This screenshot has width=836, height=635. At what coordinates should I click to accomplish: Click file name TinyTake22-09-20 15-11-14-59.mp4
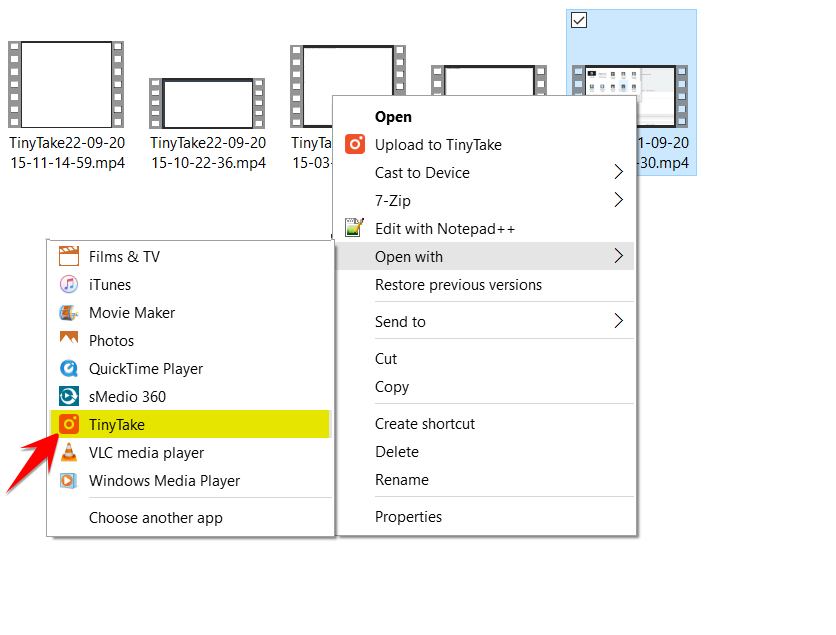[67, 152]
